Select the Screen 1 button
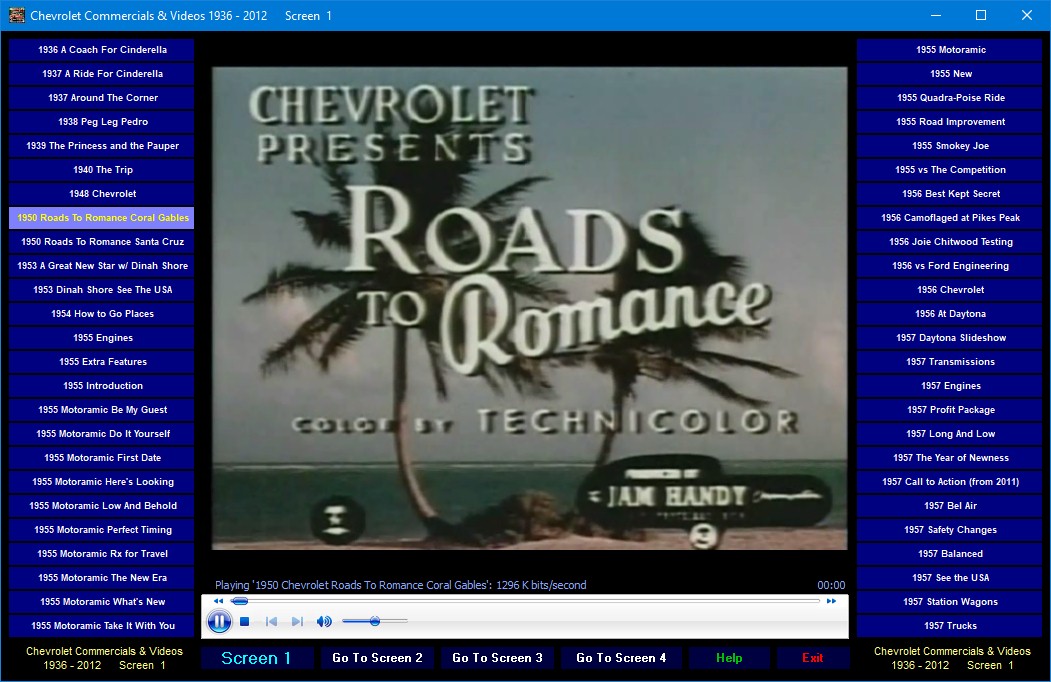Screen dimensions: 1051x682 coord(256,658)
